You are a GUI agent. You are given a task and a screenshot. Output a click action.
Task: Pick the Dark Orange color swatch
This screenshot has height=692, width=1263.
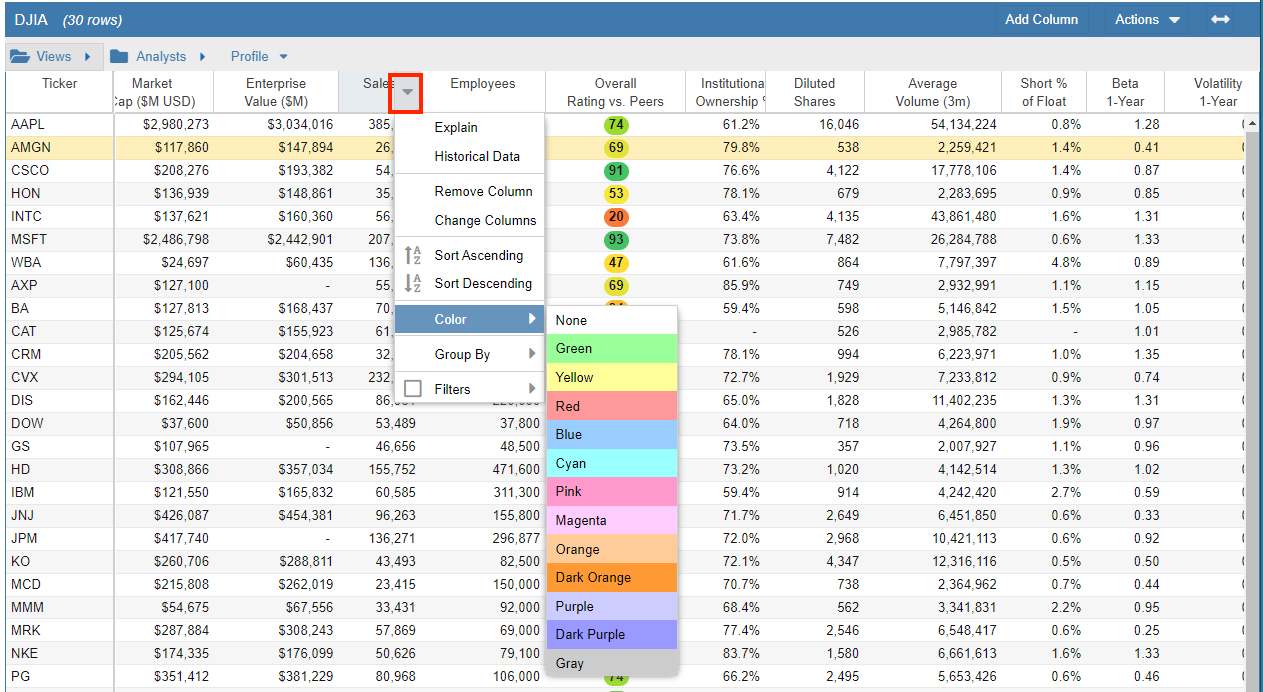point(611,577)
